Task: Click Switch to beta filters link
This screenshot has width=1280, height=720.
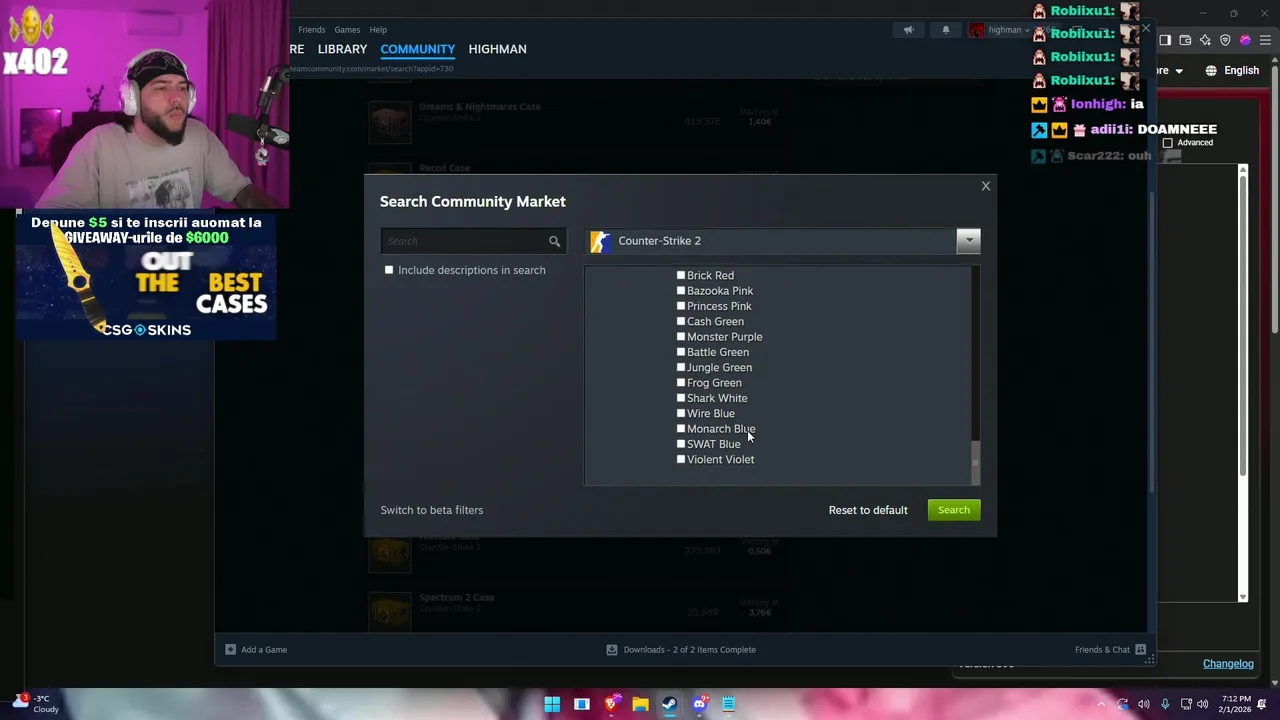Action: pos(431,510)
